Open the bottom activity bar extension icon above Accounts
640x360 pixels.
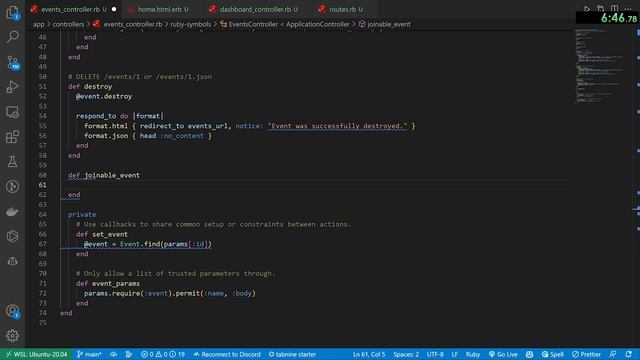pyautogui.click(x=13, y=261)
